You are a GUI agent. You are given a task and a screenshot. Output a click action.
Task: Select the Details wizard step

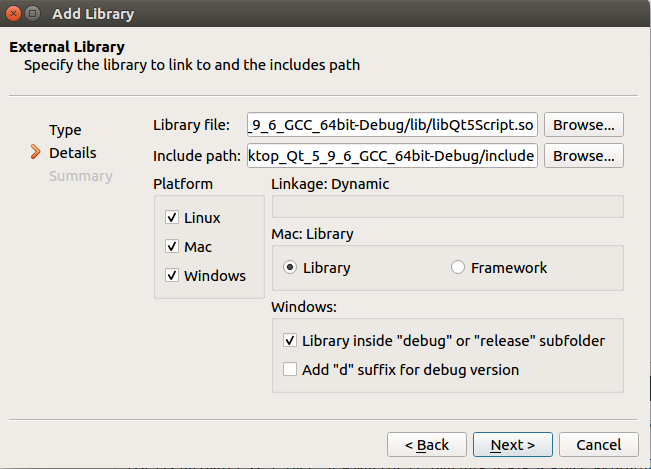tap(73, 153)
